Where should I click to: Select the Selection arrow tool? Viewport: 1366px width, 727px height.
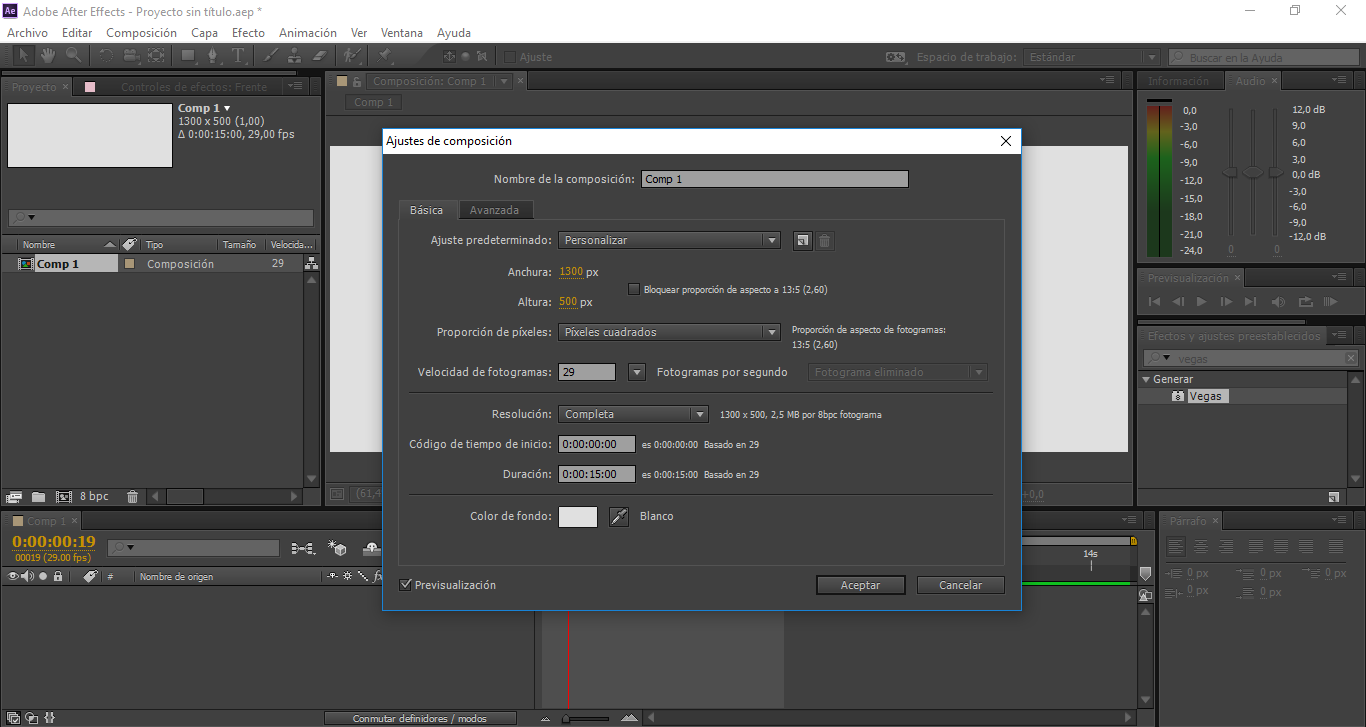click(x=23, y=56)
